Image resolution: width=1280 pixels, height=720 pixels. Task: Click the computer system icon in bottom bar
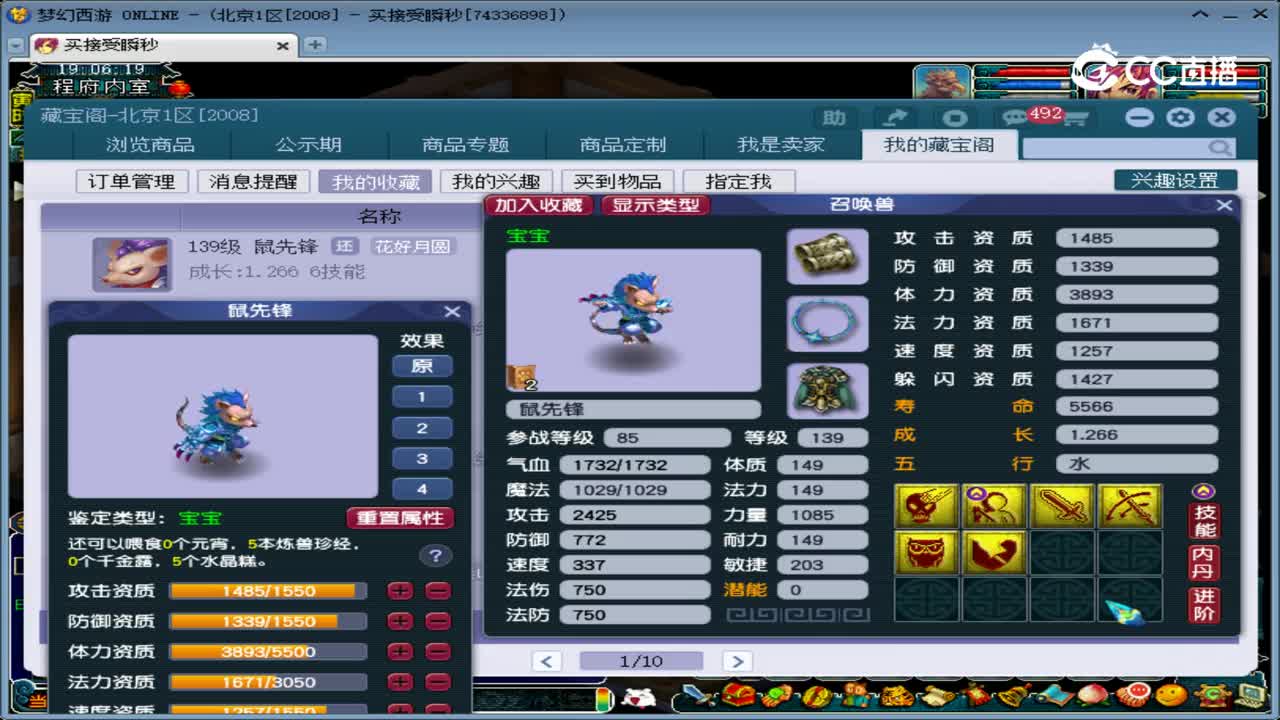coord(1251,695)
